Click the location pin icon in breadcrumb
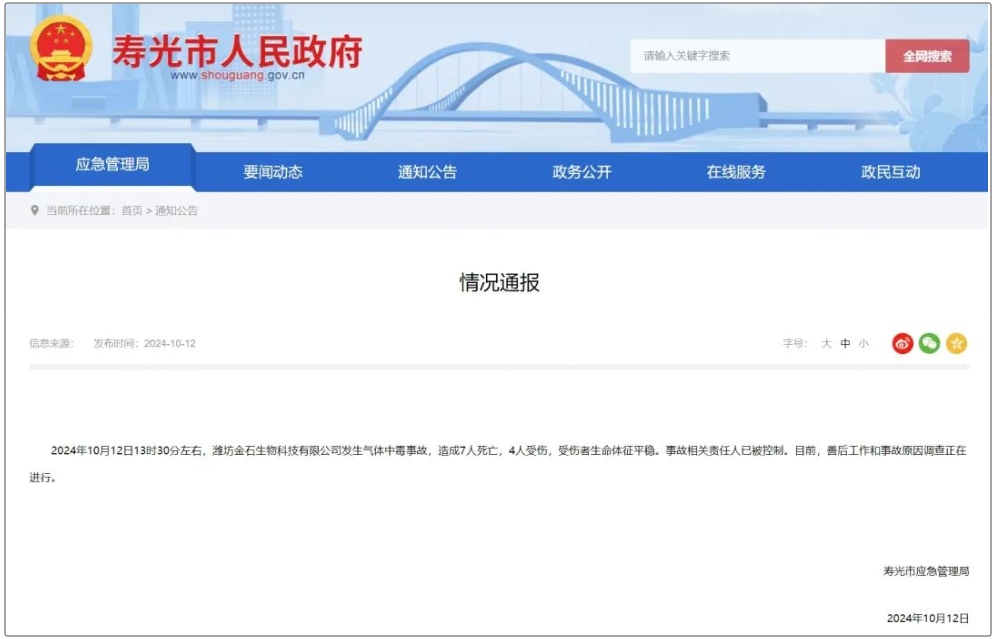This screenshot has height=639, width=995. (35, 211)
